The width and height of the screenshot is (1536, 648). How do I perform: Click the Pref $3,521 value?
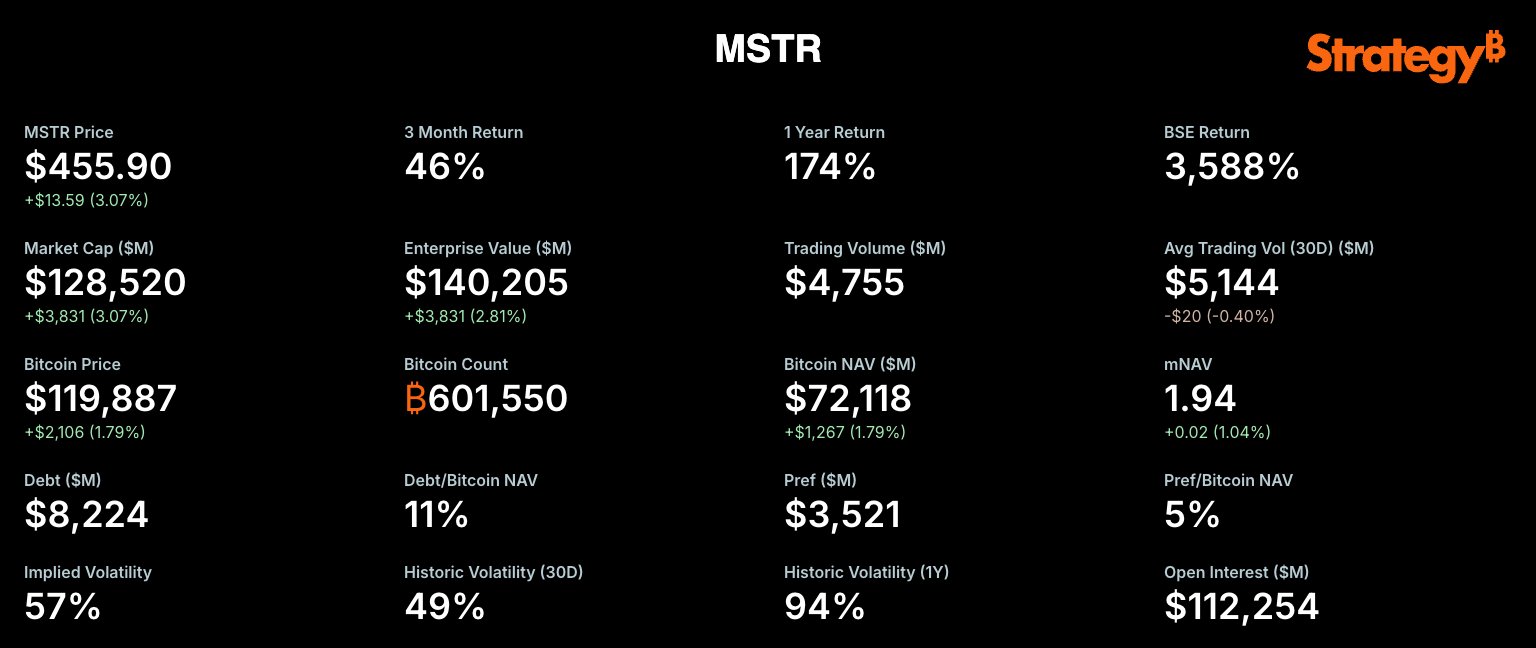pyautogui.click(x=842, y=515)
